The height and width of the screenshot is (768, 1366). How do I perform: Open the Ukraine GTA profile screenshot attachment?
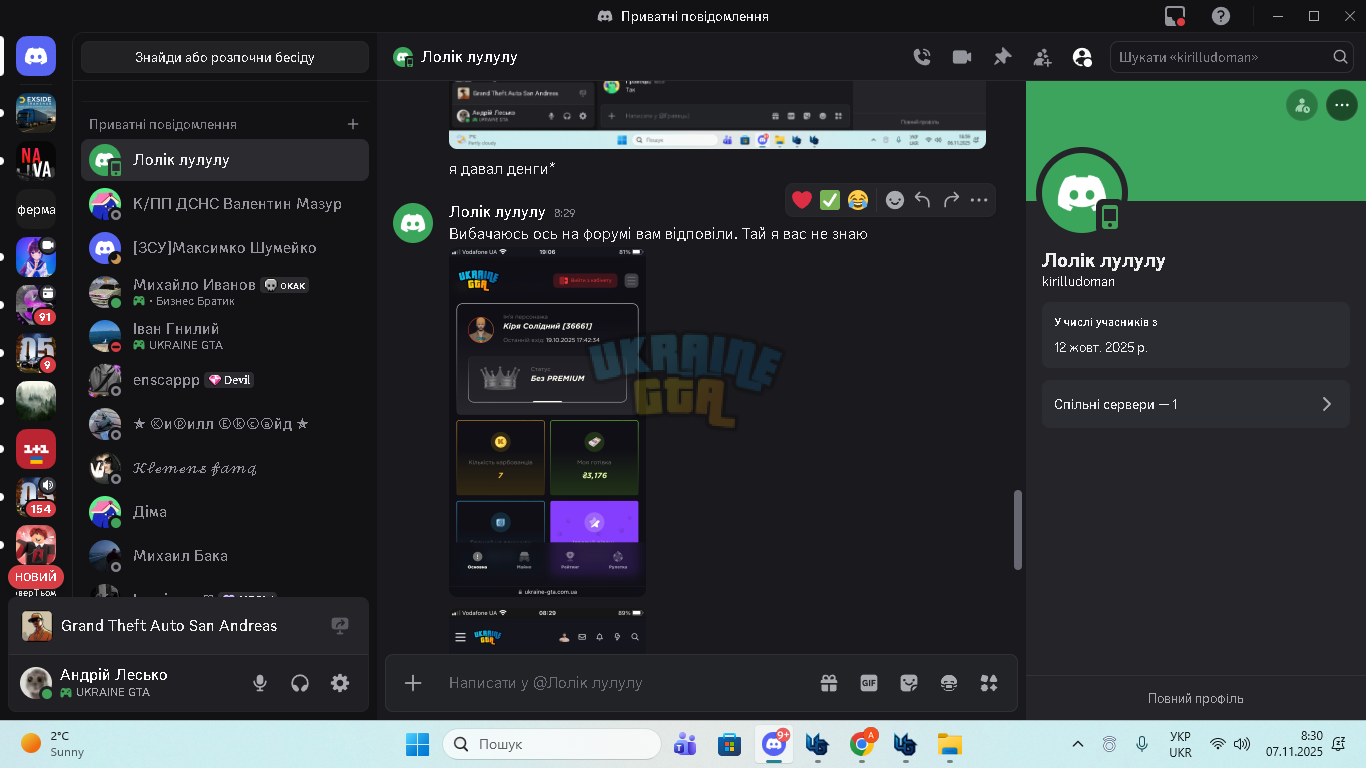pyautogui.click(x=547, y=422)
